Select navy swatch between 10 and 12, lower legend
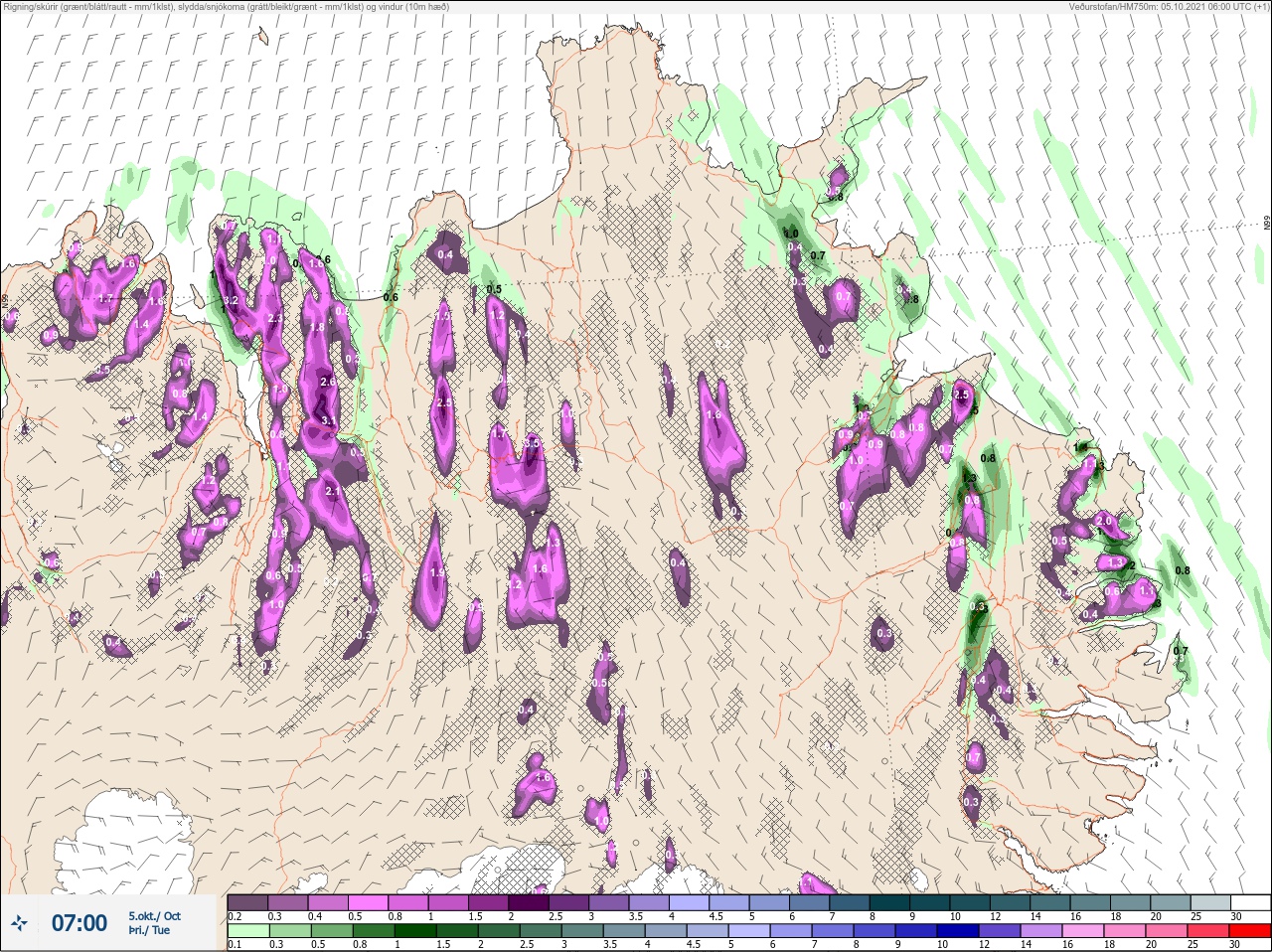The height and width of the screenshot is (952, 1272). 960,931
